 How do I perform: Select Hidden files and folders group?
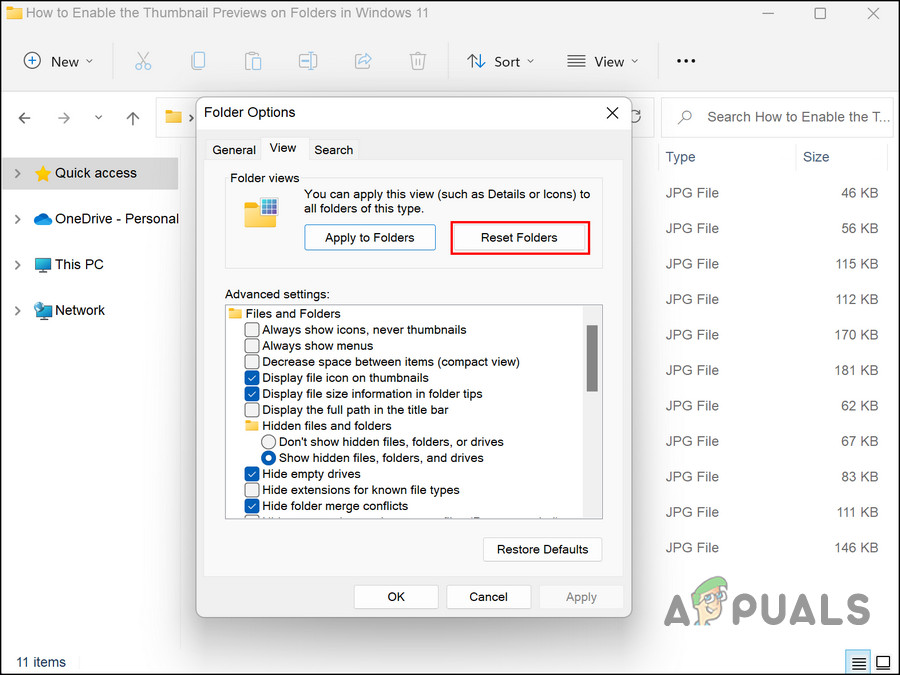(x=327, y=426)
